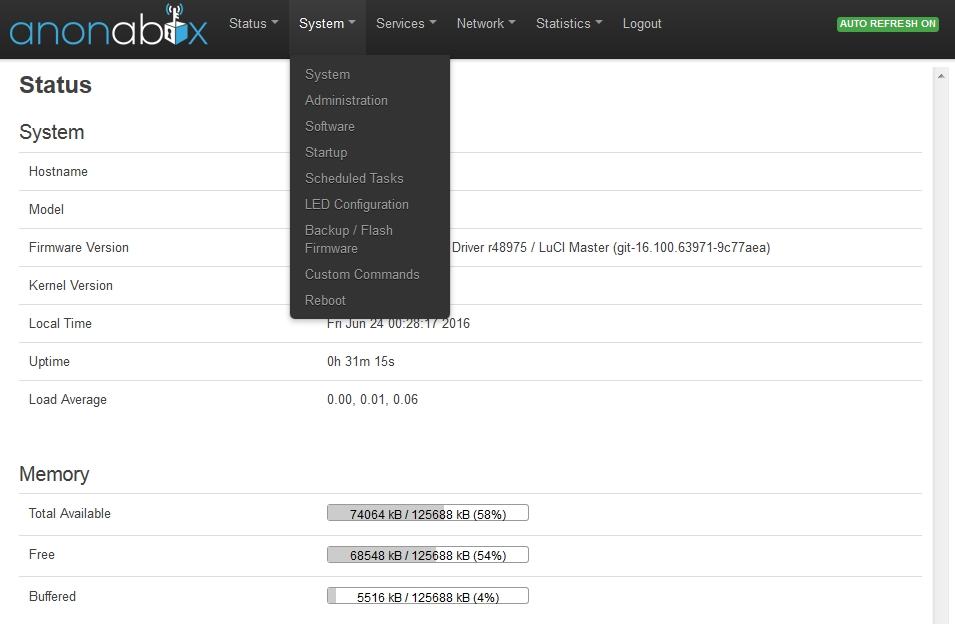The width and height of the screenshot is (955, 624).
Task: Open the Services dropdown menu
Action: (405, 23)
